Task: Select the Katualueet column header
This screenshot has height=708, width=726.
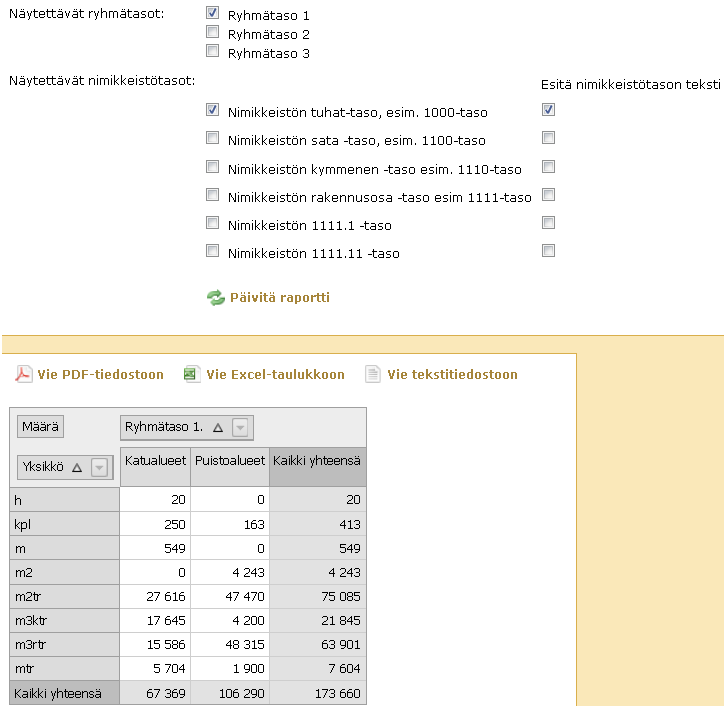Action: click(x=154, y=461)
